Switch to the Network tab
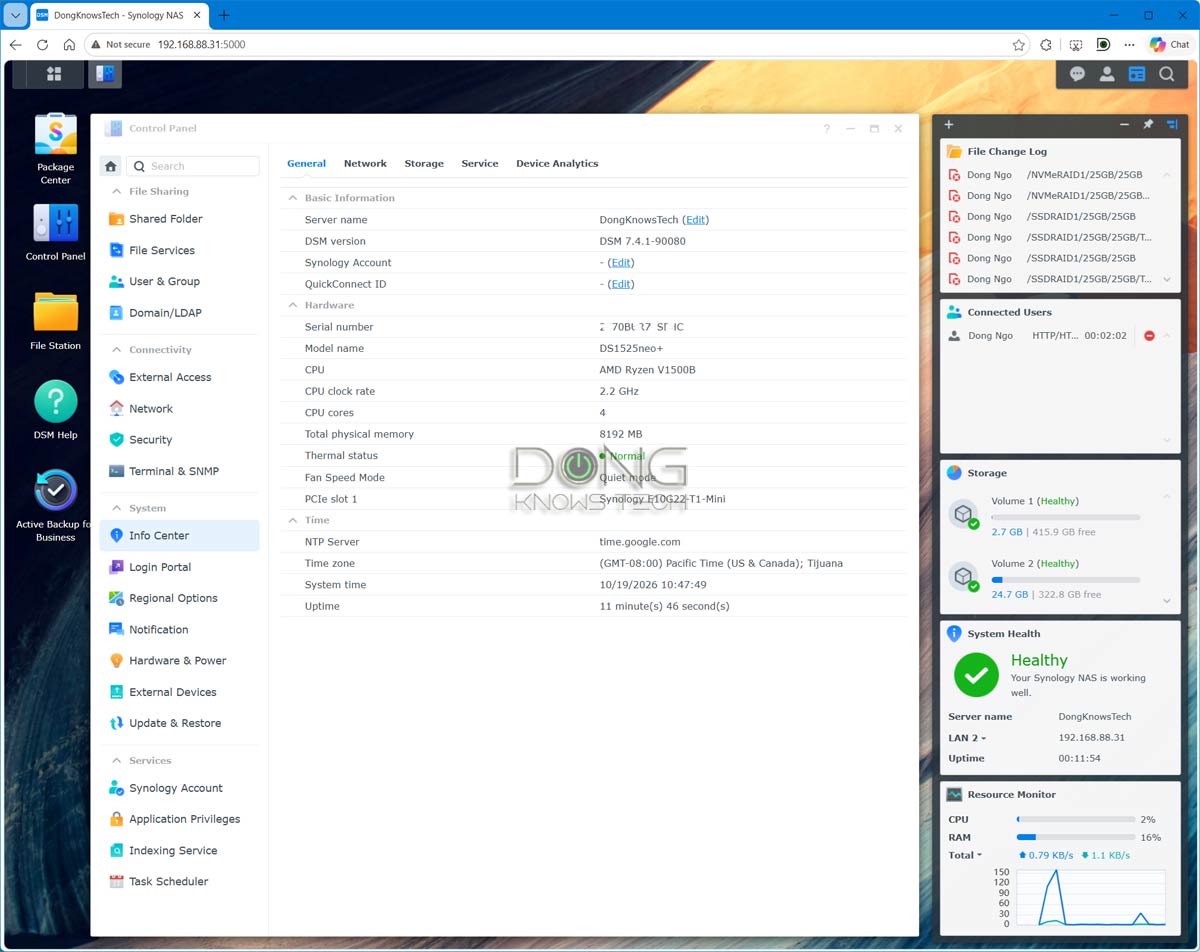Viewport: 1200px width, 952px height. (x=365, y=163)
